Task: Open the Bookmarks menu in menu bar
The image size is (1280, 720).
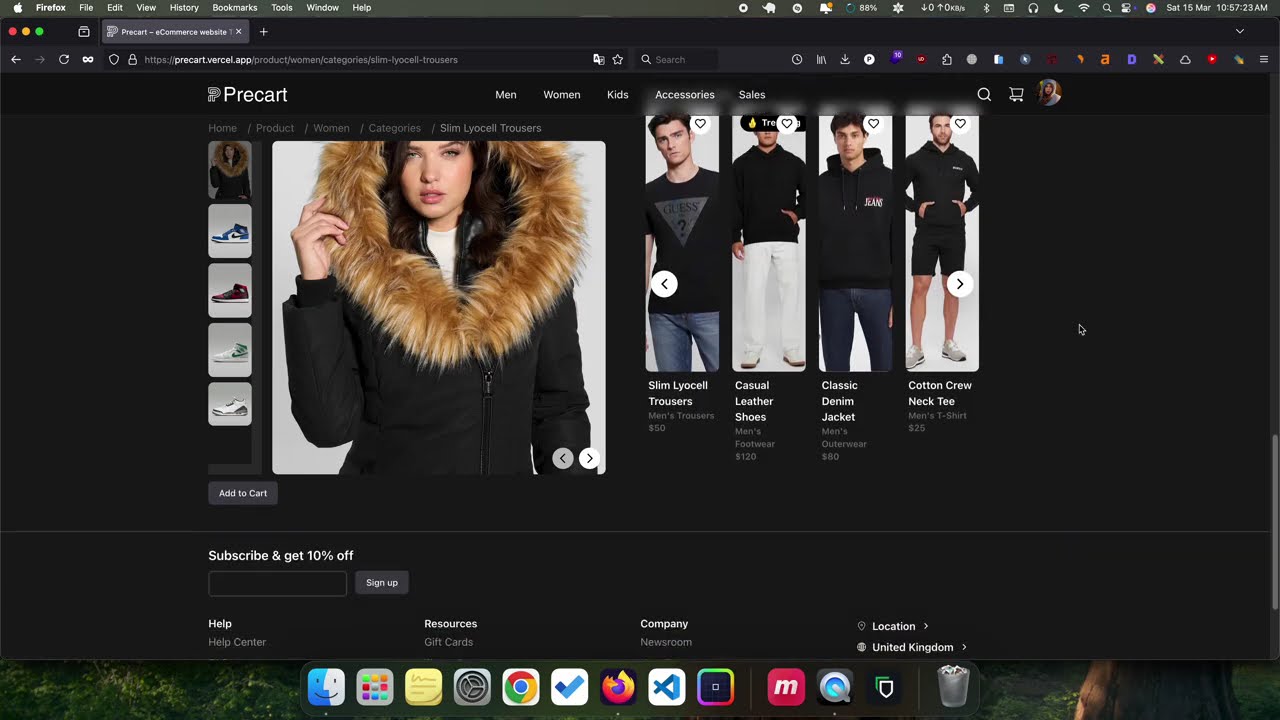Action: (x=235, y=7)
